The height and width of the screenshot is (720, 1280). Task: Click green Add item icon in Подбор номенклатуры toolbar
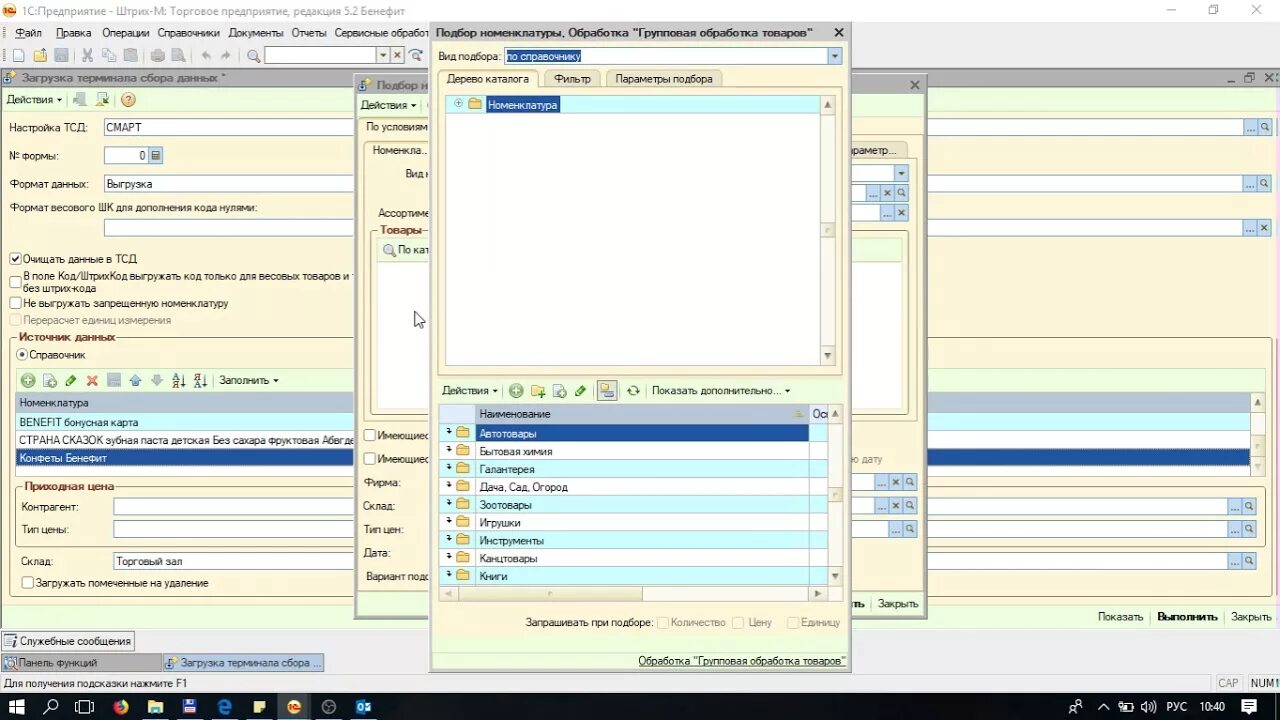(x=516, y=391)
